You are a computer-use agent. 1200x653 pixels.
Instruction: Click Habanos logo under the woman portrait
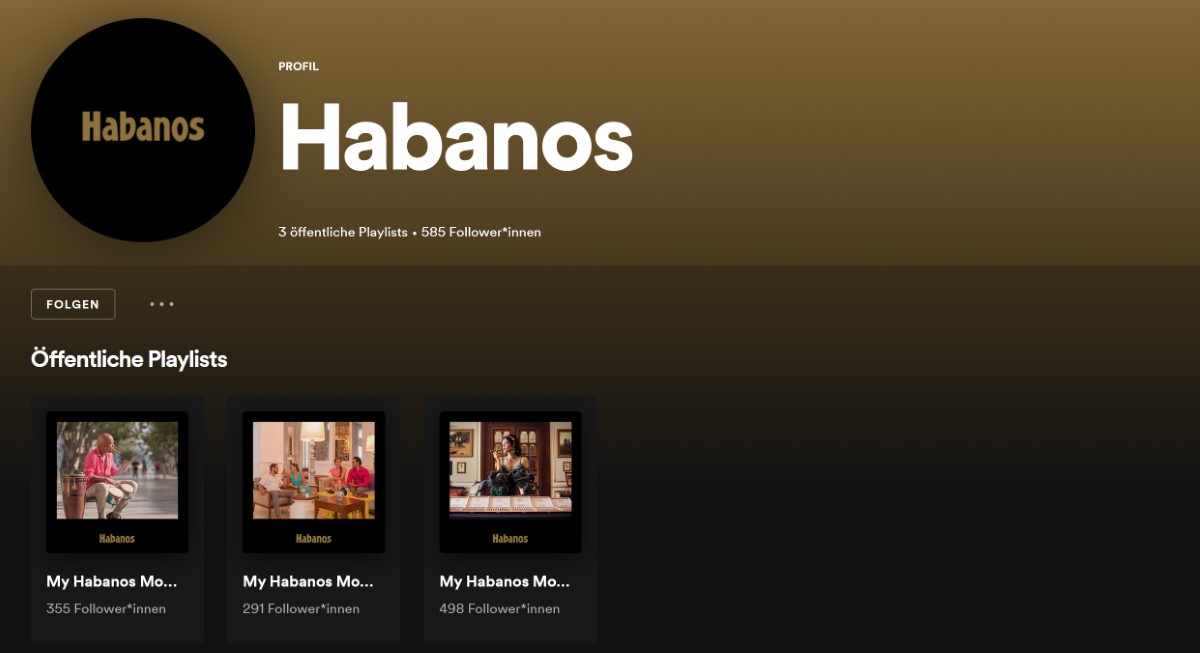510,538
